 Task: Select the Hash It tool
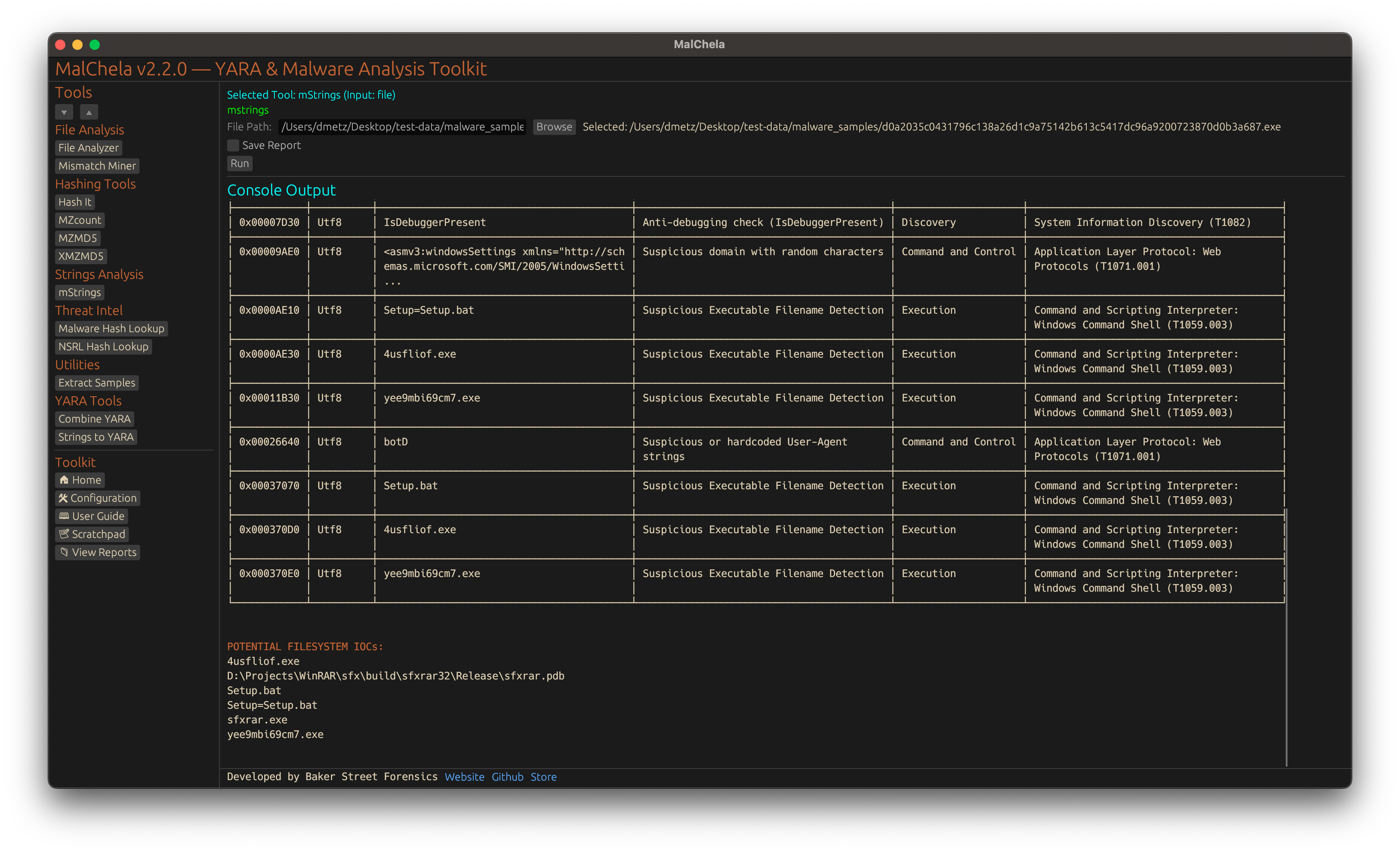click(74, 202)
